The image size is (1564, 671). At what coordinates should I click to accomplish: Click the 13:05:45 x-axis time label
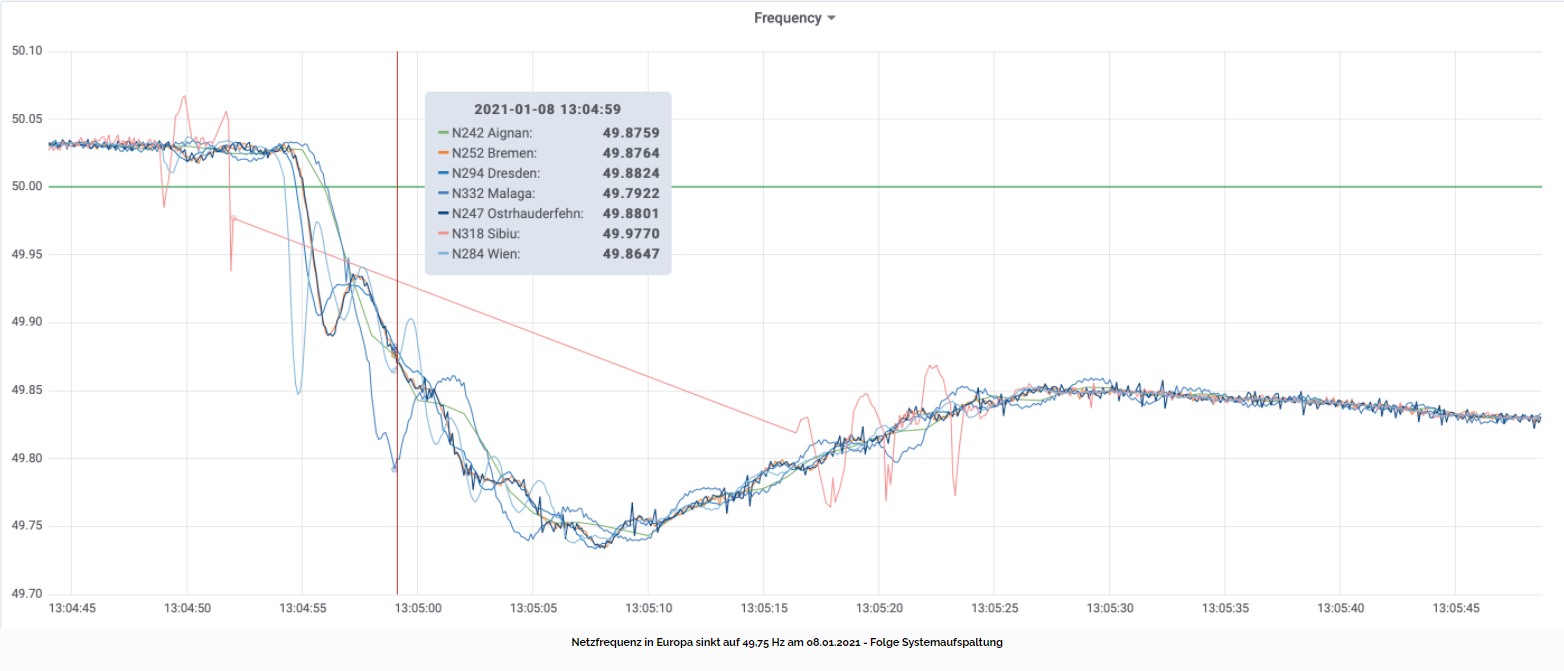[1456, 608]
